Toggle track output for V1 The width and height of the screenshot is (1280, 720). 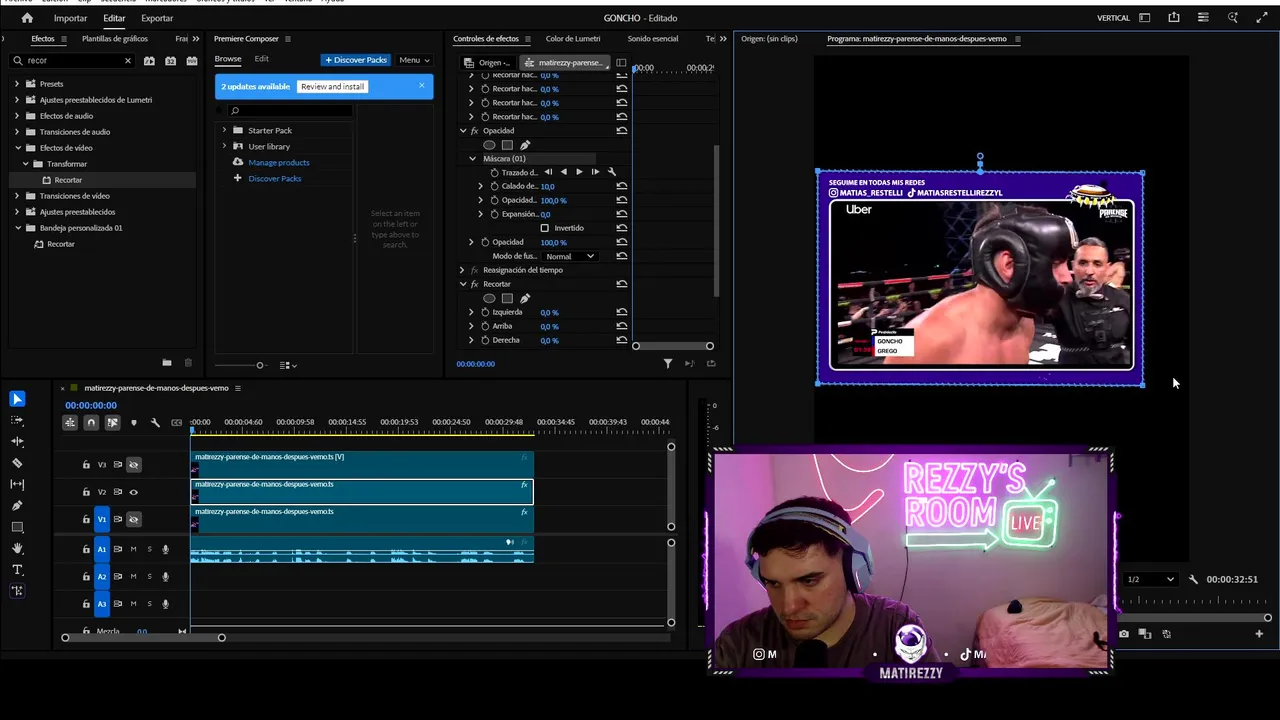pyautogui.click(x=133, y=519)
